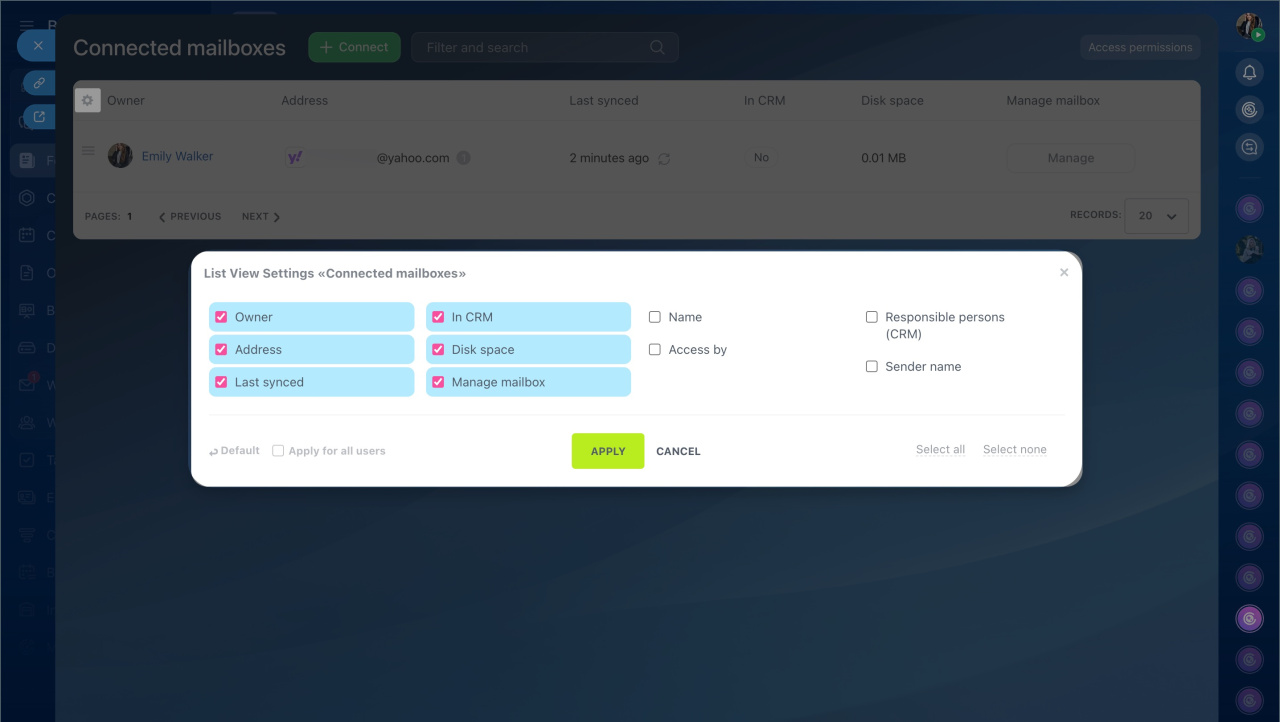This screenshot has width=1280, height=722.
Task: Check the Sender name checkbox
Action: coord(872,367)
